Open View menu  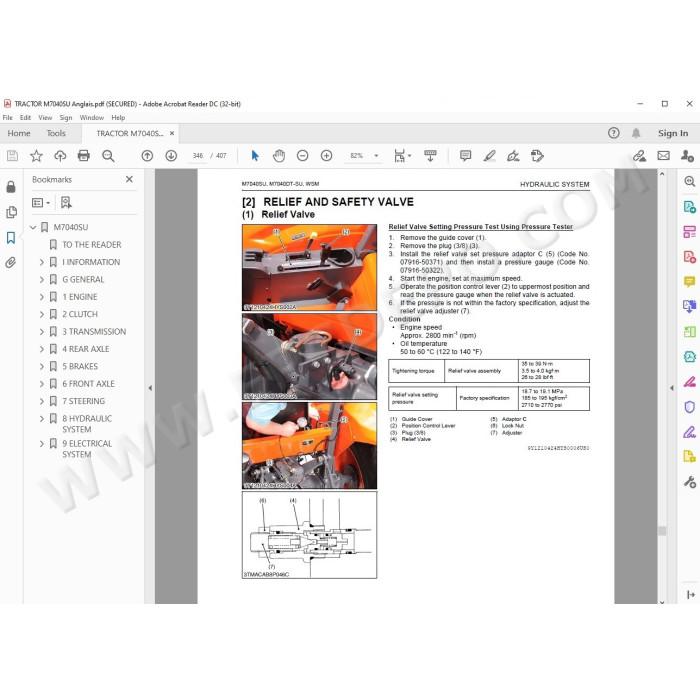pos(45,118)
